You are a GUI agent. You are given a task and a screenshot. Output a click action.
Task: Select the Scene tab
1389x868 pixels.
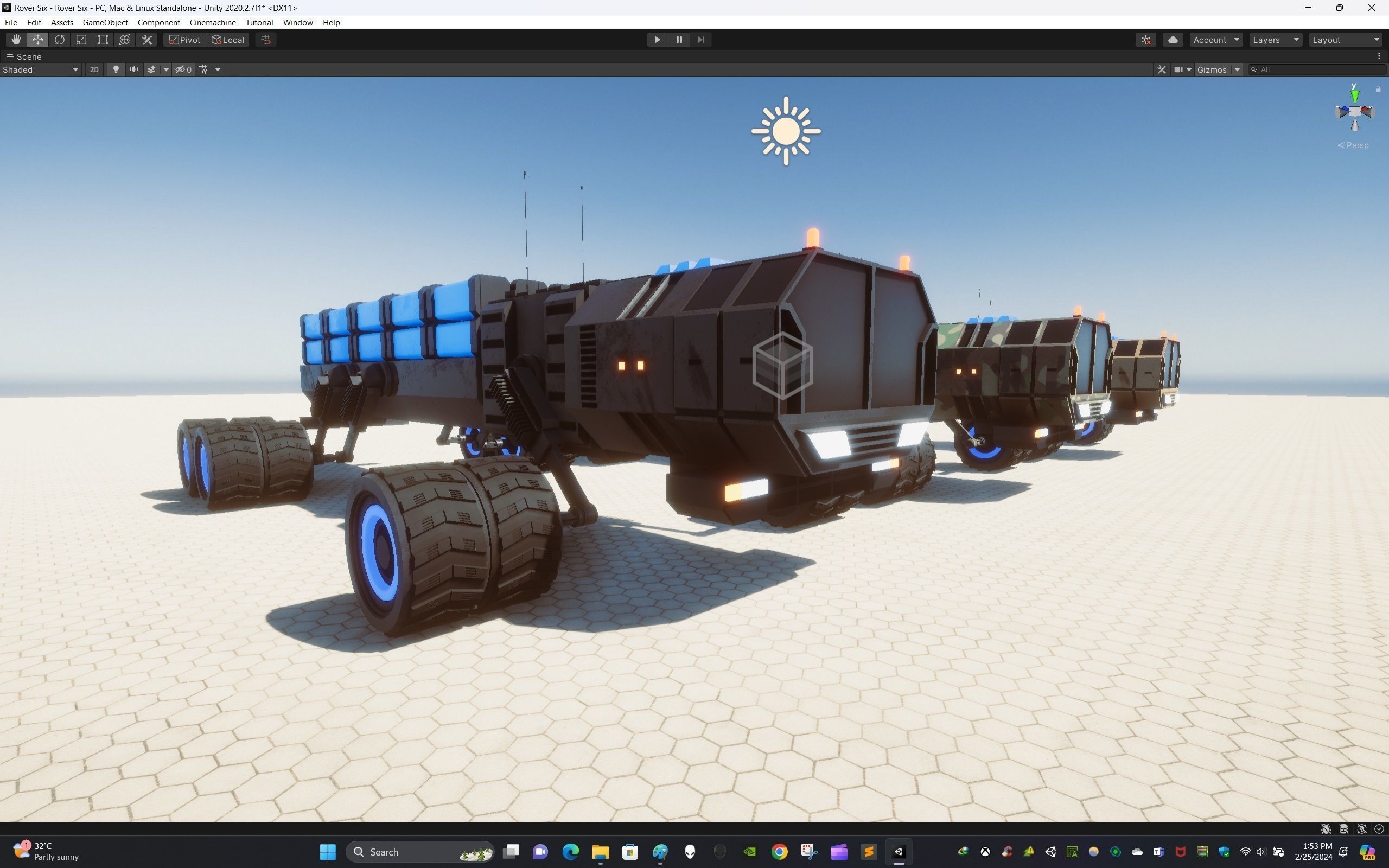24,56
